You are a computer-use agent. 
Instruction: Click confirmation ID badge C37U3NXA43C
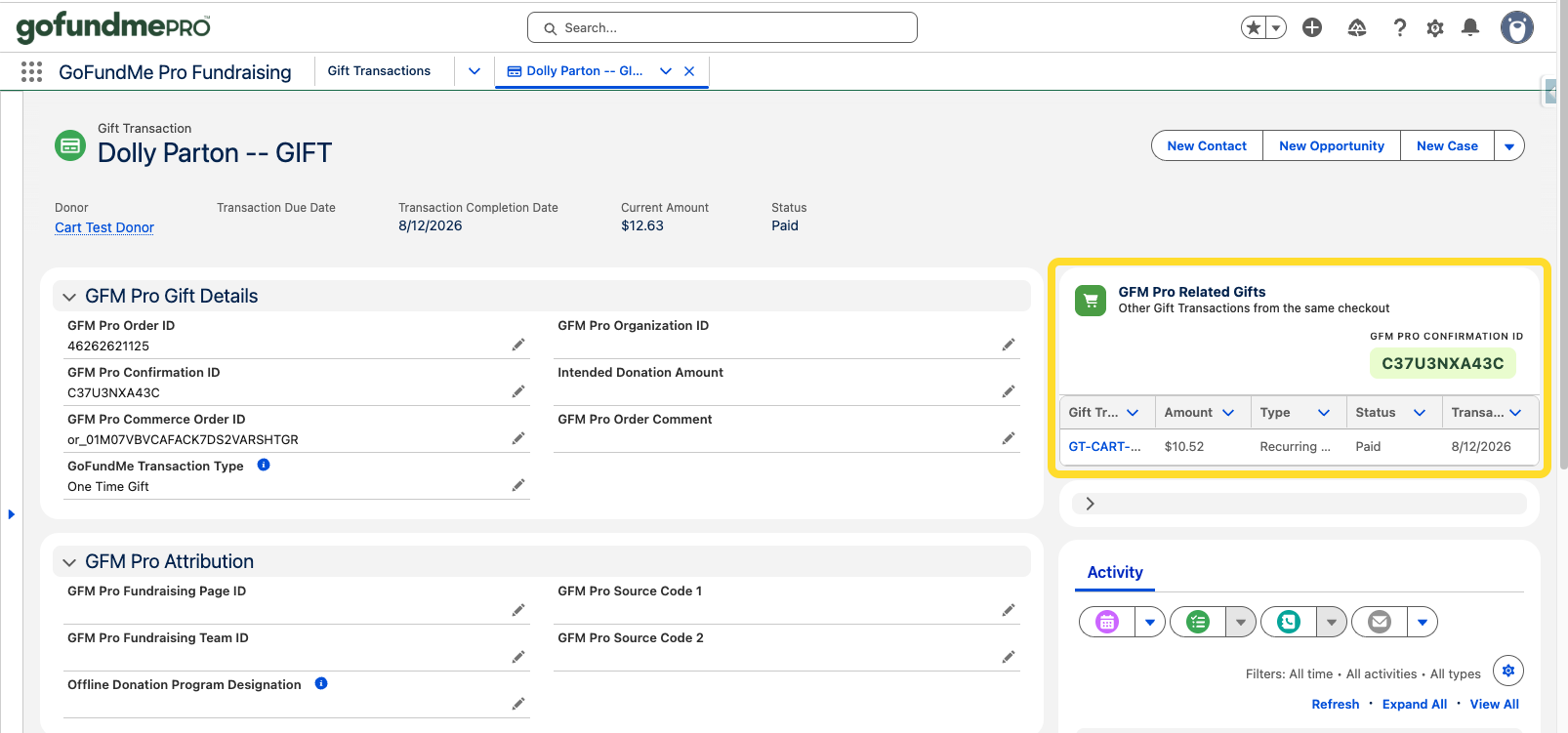(1443, 363)
